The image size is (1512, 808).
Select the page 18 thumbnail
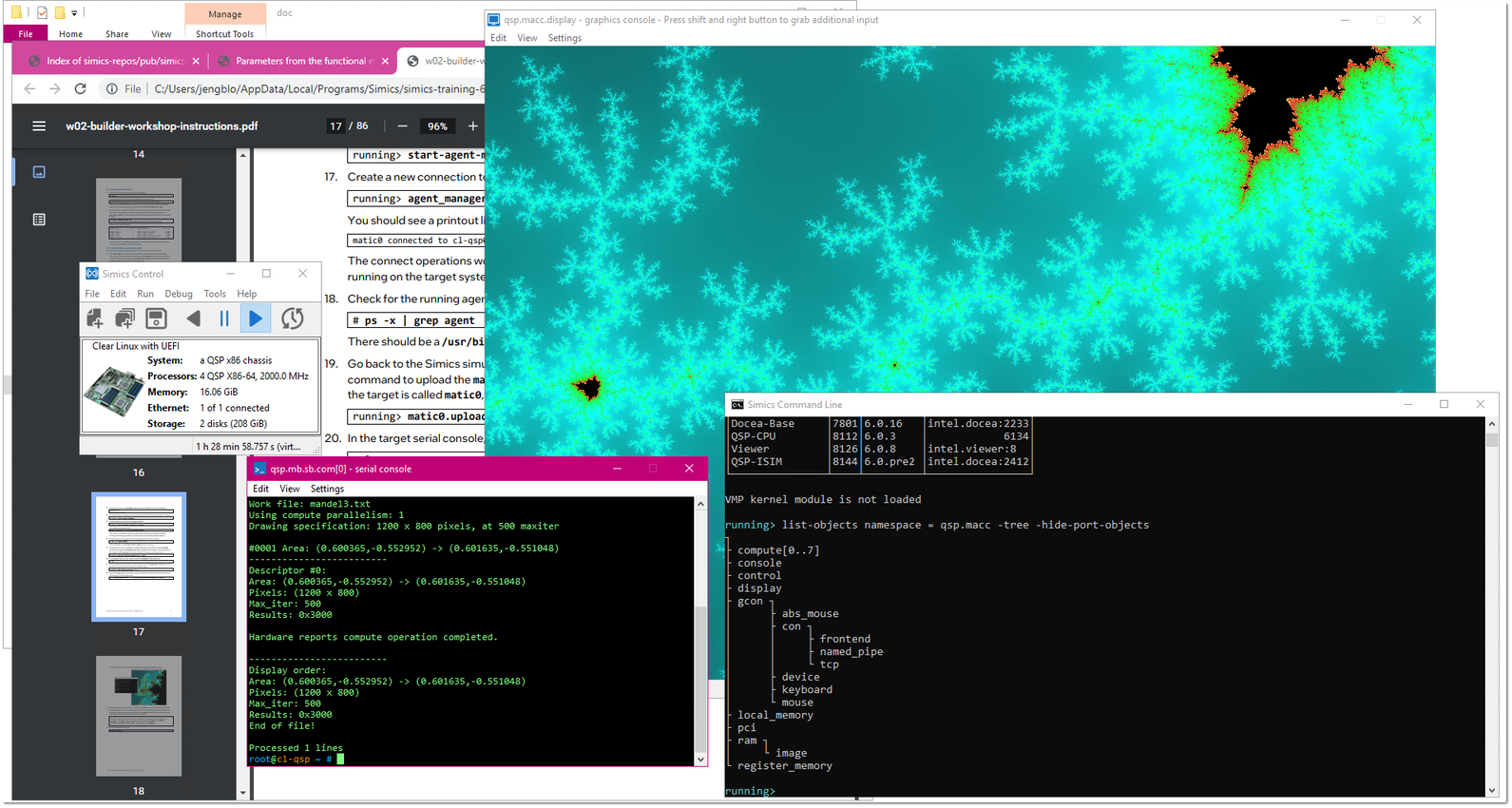pyautogui.click(x=139, y=716)
